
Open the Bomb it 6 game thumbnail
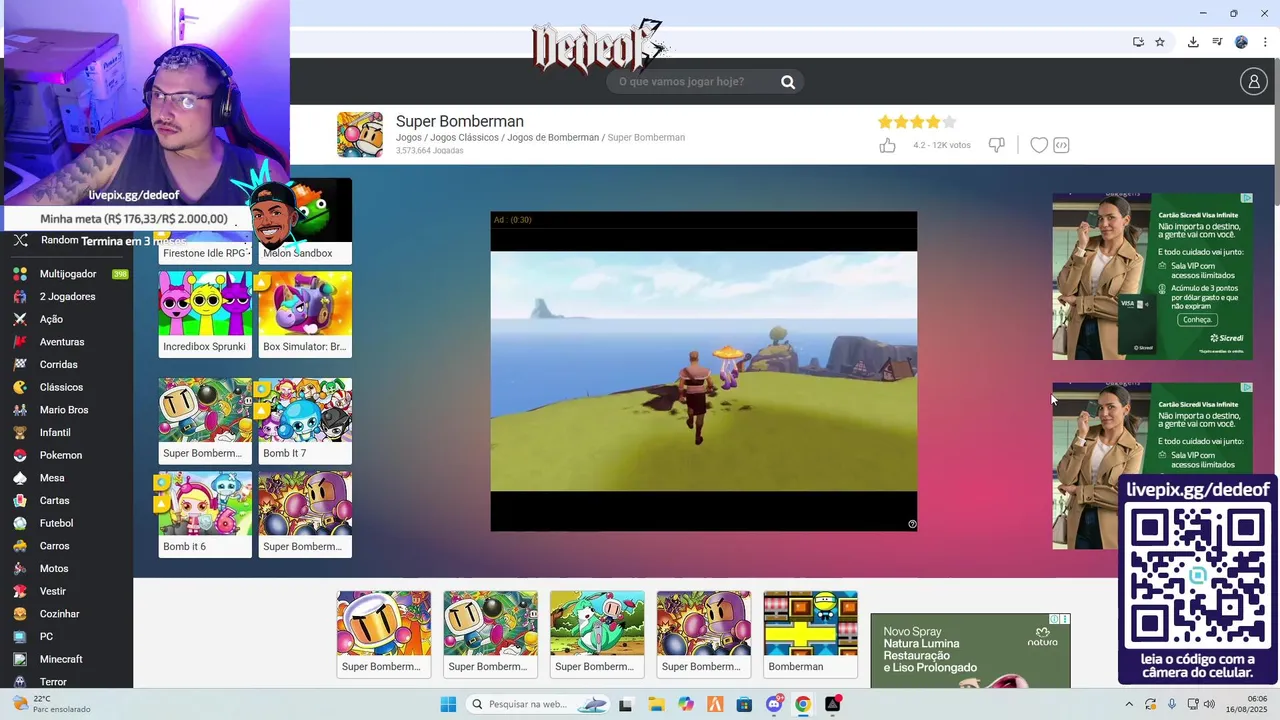coord(205,514)
